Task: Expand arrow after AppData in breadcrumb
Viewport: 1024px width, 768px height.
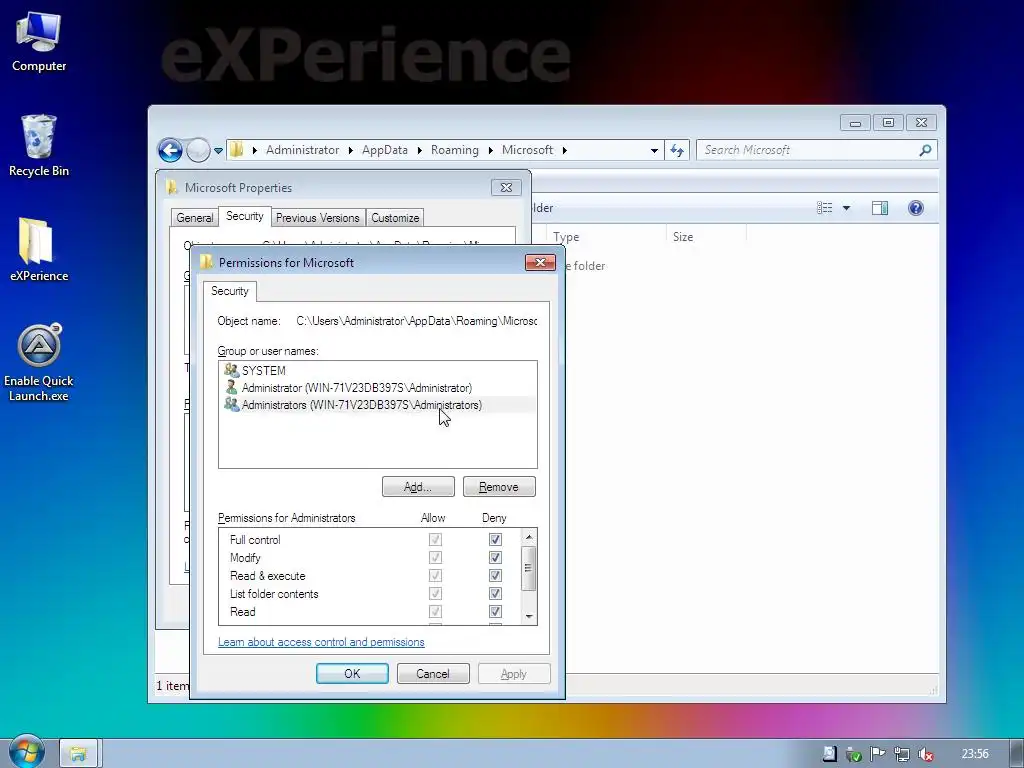Action: click(419, 150)
